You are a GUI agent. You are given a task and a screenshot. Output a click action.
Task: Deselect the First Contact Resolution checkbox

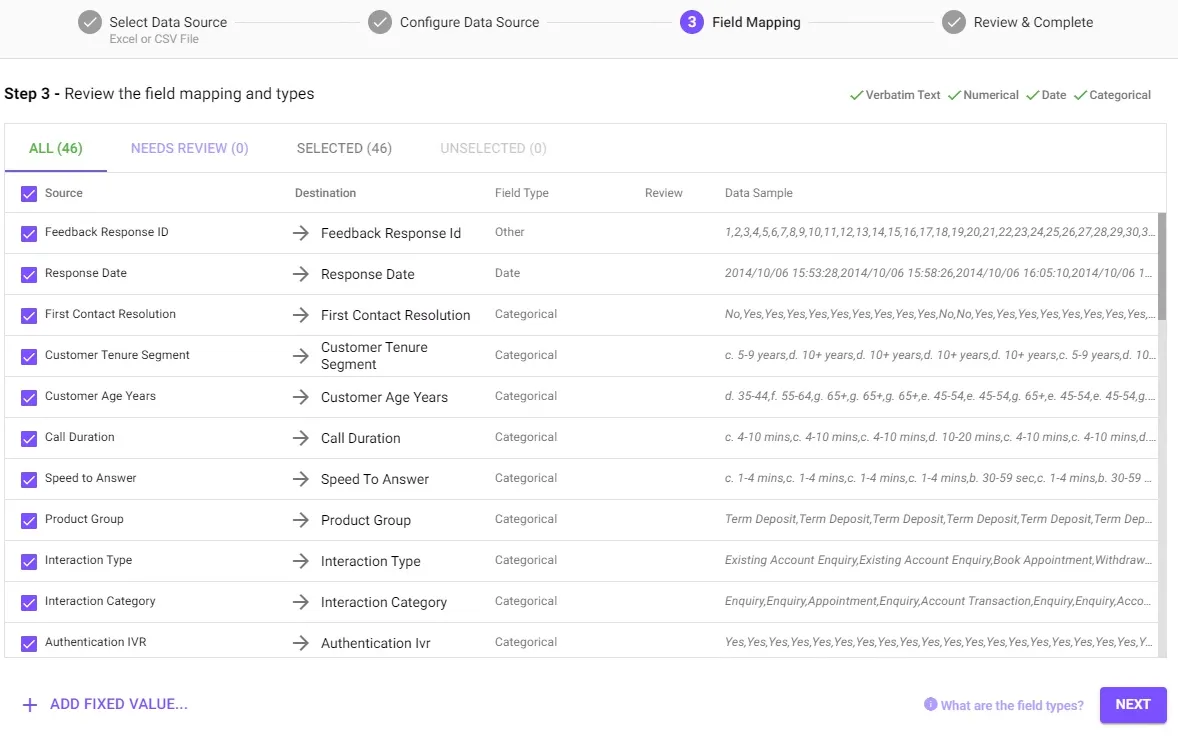(29, 315)
